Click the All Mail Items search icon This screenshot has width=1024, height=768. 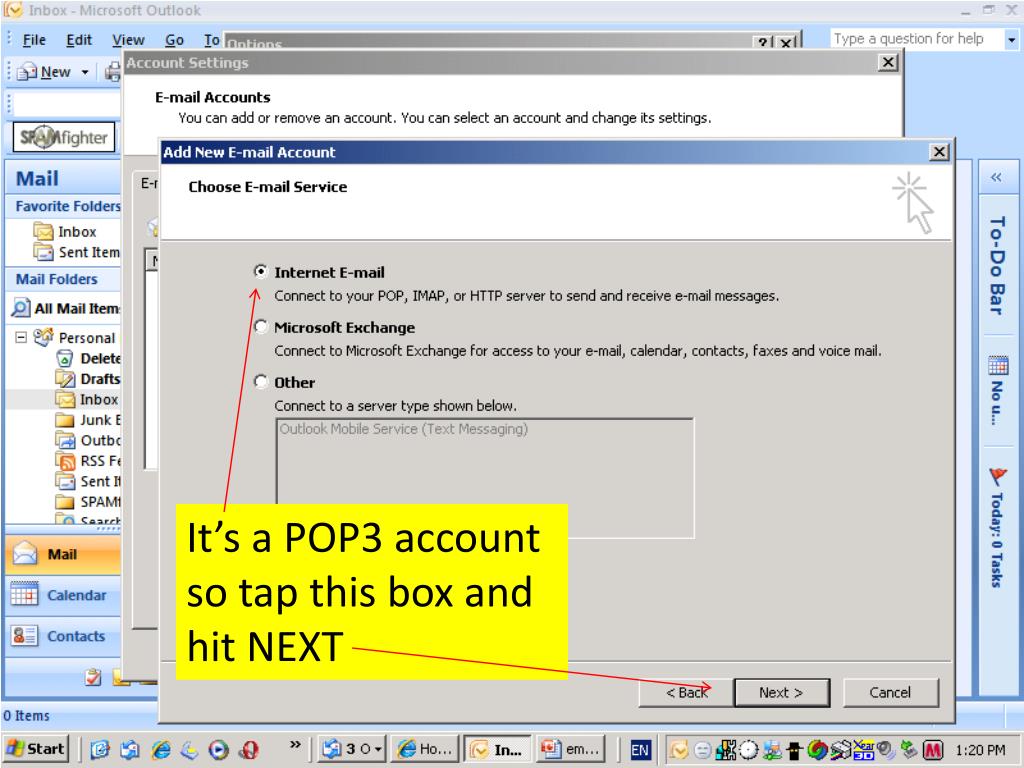[x=21, y=308]
